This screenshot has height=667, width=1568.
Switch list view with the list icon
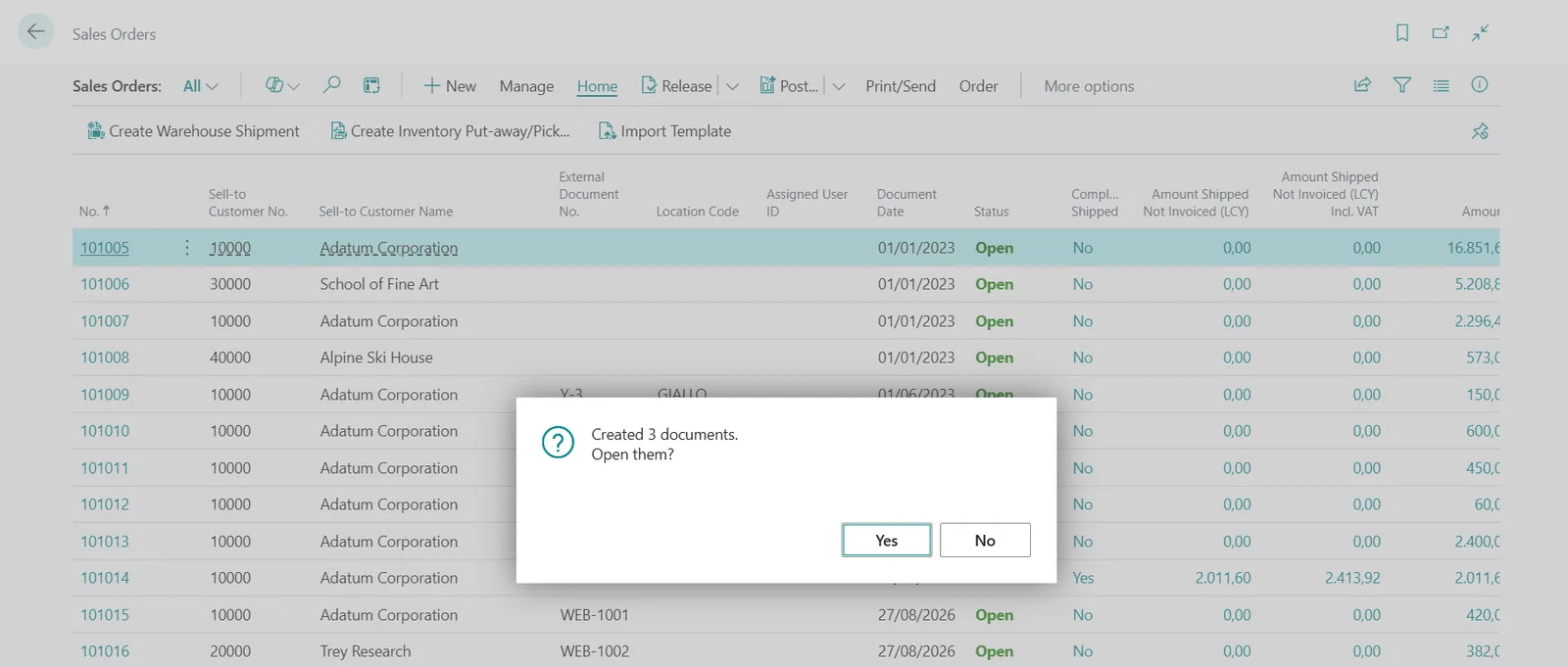tap(1441, 85)
